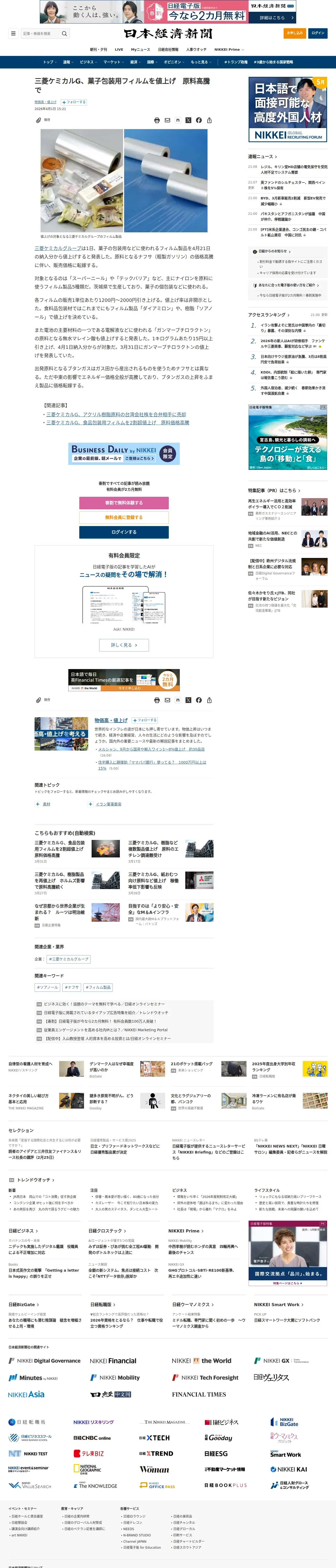Open 人事ウオッチ in the top menu

click(x=196, y=49)
